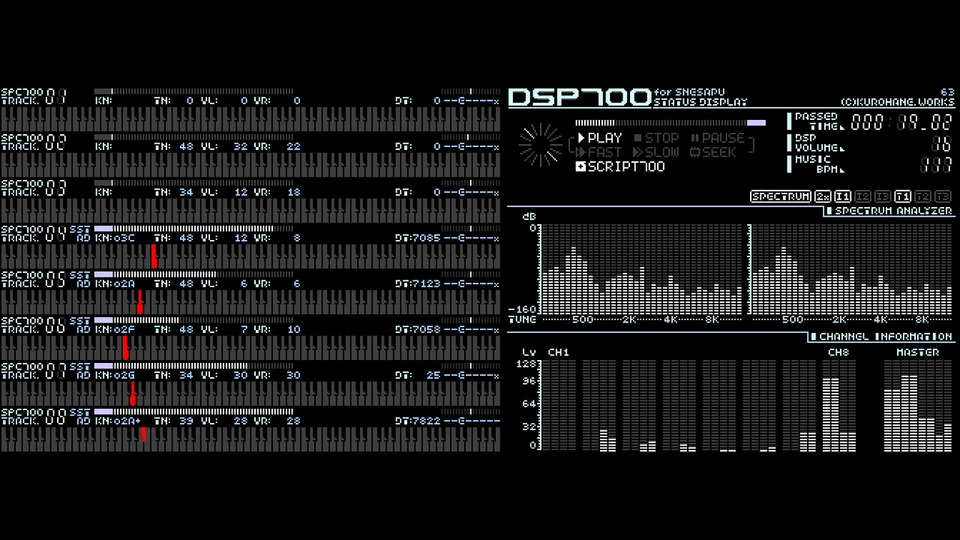This screenshot has height=540, width=960.
Task: Click the 000:39_02 passed time readout
Action: pos(901,122)
